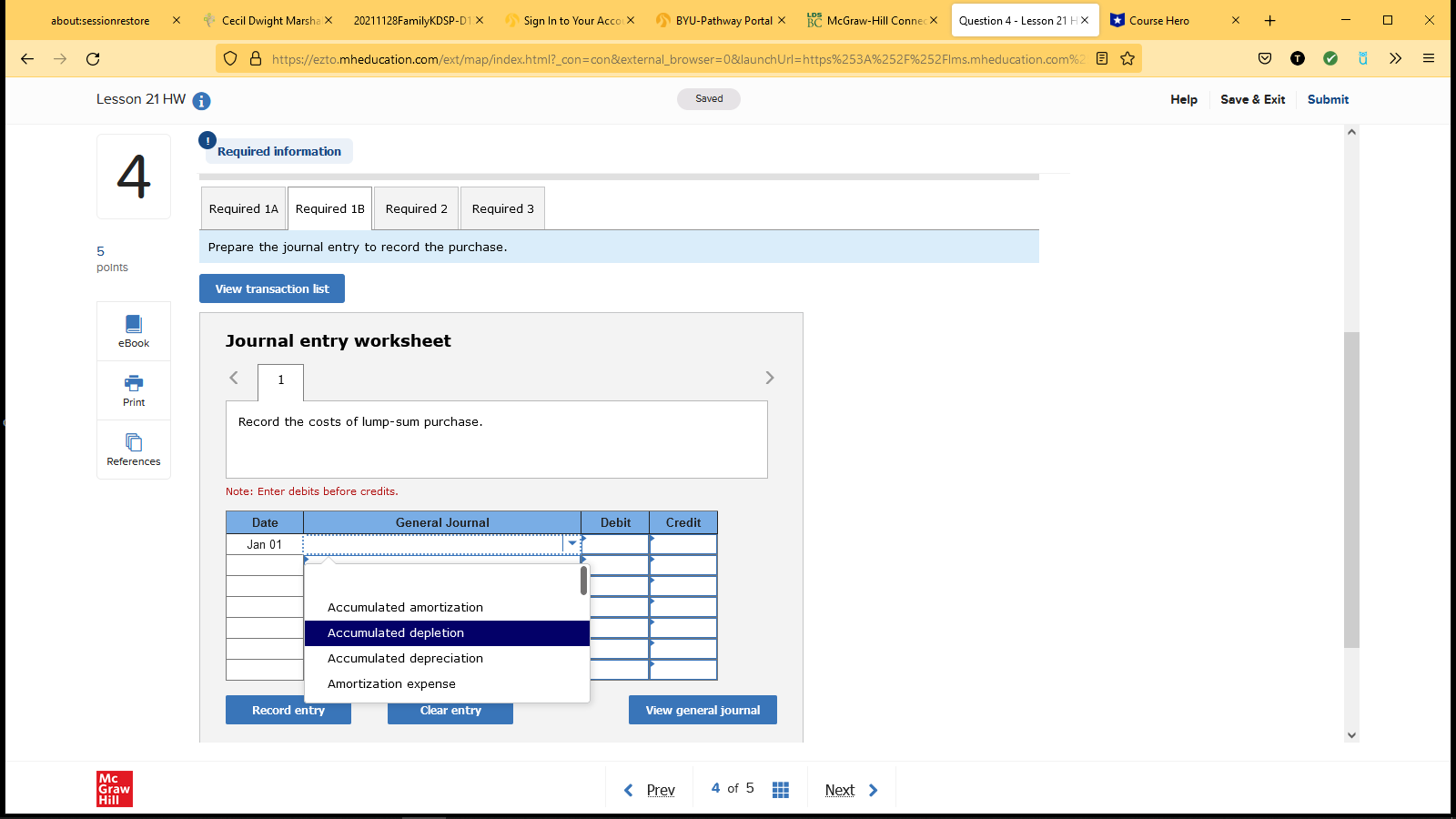The width and height of the screenshot is (1456, 819).
Task: Choose Accumulated depreciation from the list
Action: (x=447, y=659)
